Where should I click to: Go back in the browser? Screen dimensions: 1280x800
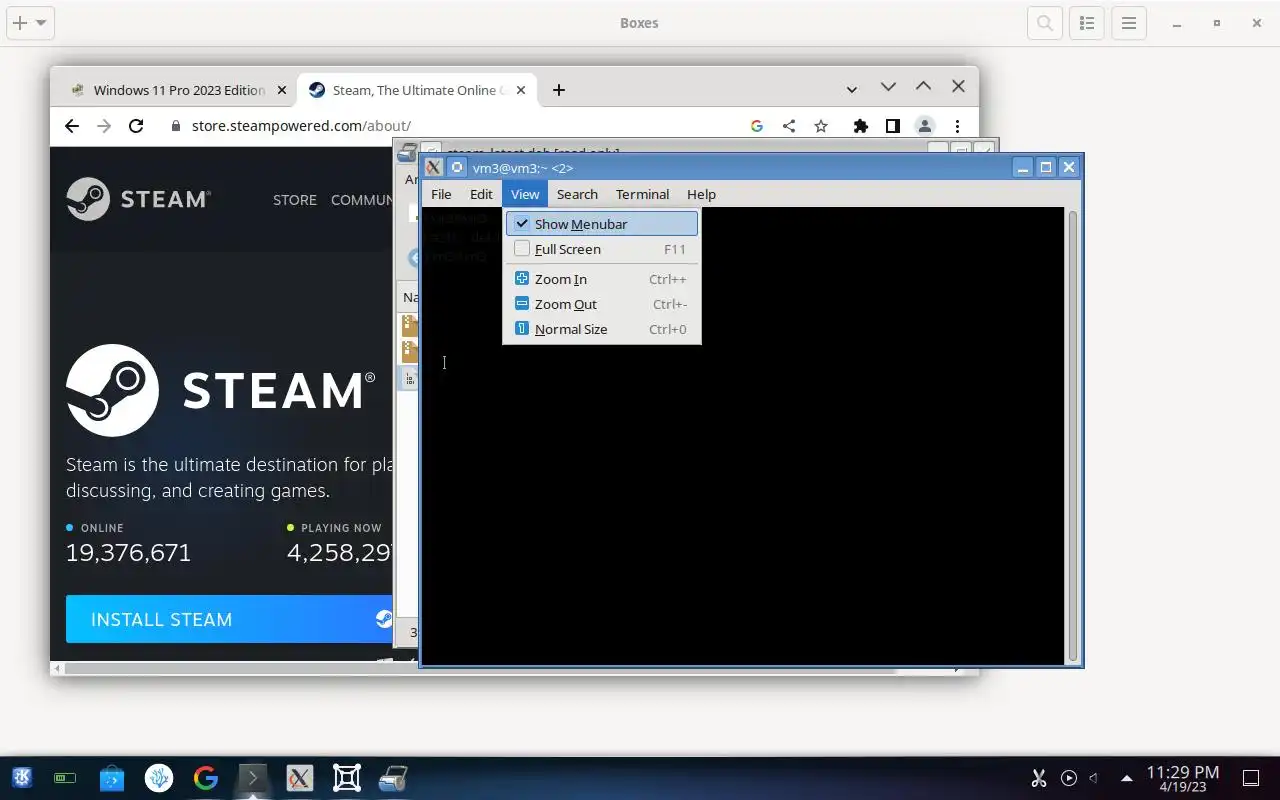(71, 125)
